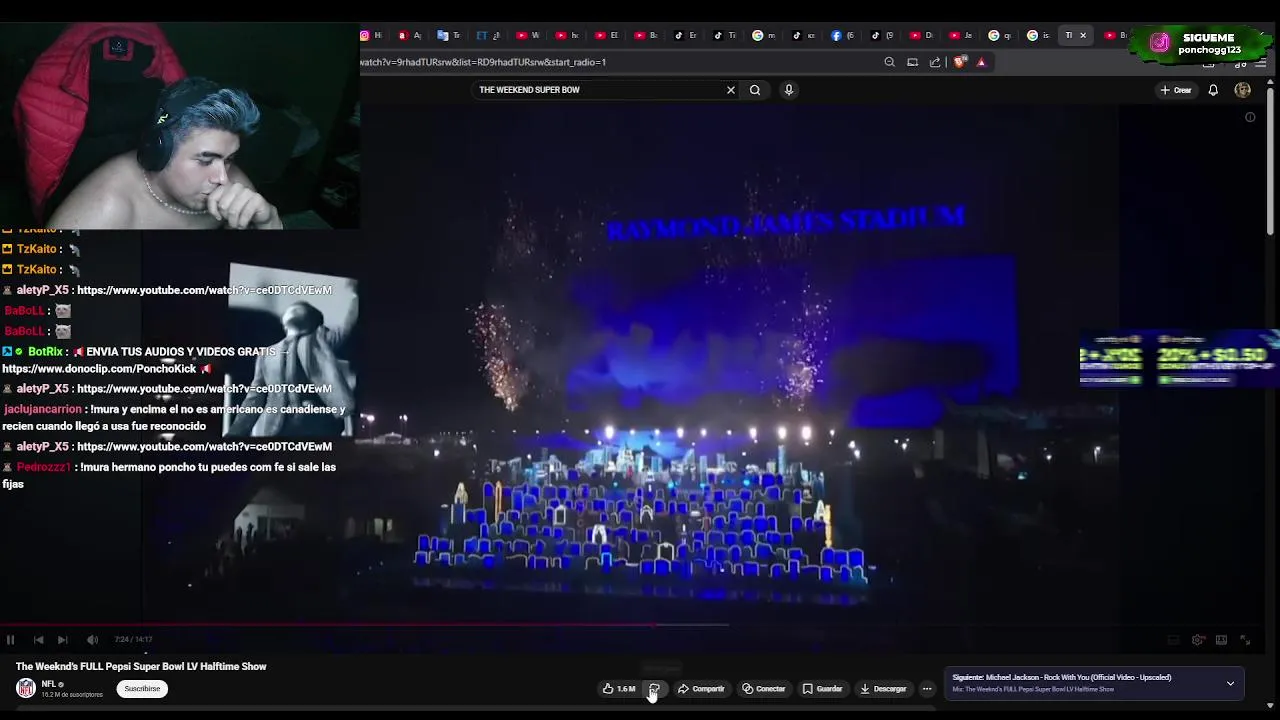Dislike the halftime show video
Screen dimensions: 1280x720
point(654,689)
